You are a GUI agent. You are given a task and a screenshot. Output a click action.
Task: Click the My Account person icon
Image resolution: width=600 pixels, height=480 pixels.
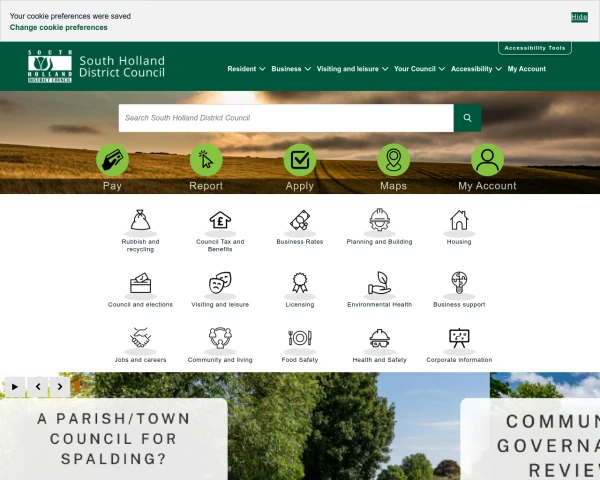tap(487, 160)
